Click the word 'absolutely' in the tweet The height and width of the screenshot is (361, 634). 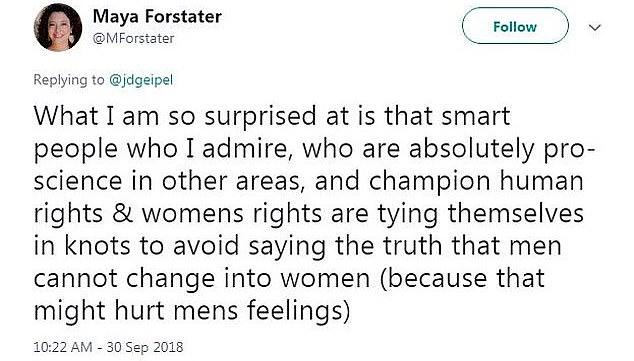pos(472,150)
